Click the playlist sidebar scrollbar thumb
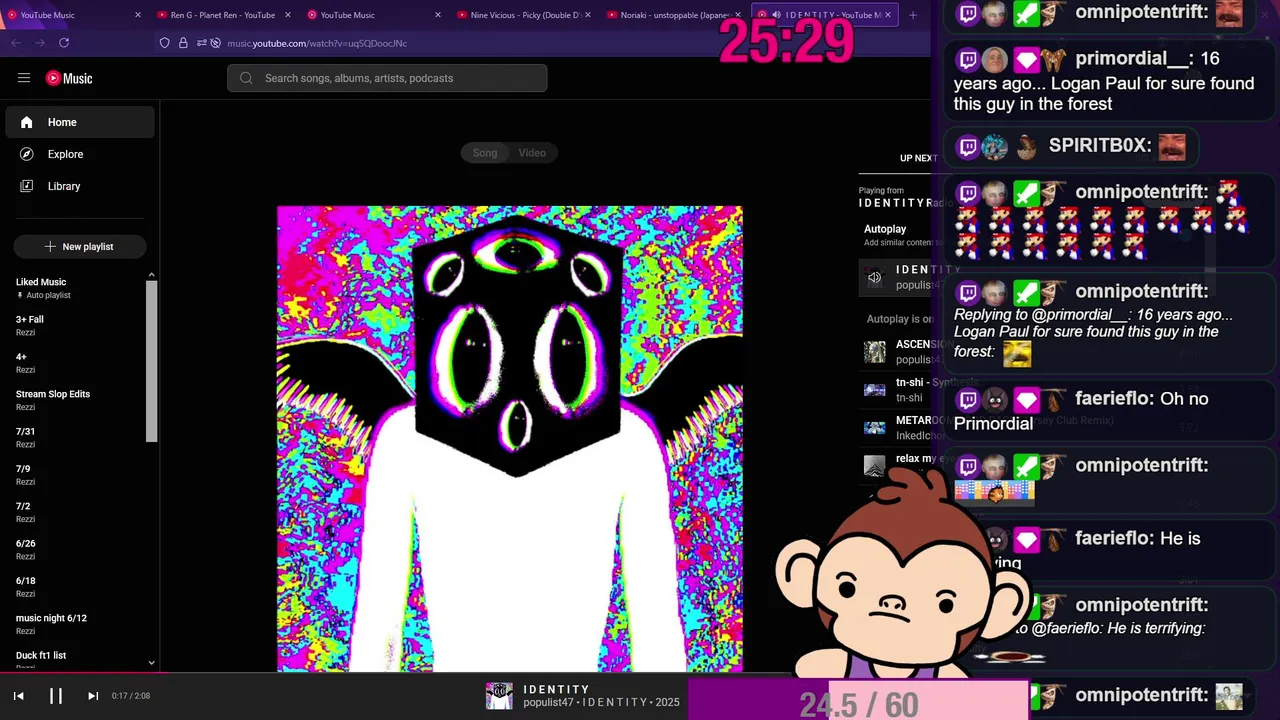 152,361
